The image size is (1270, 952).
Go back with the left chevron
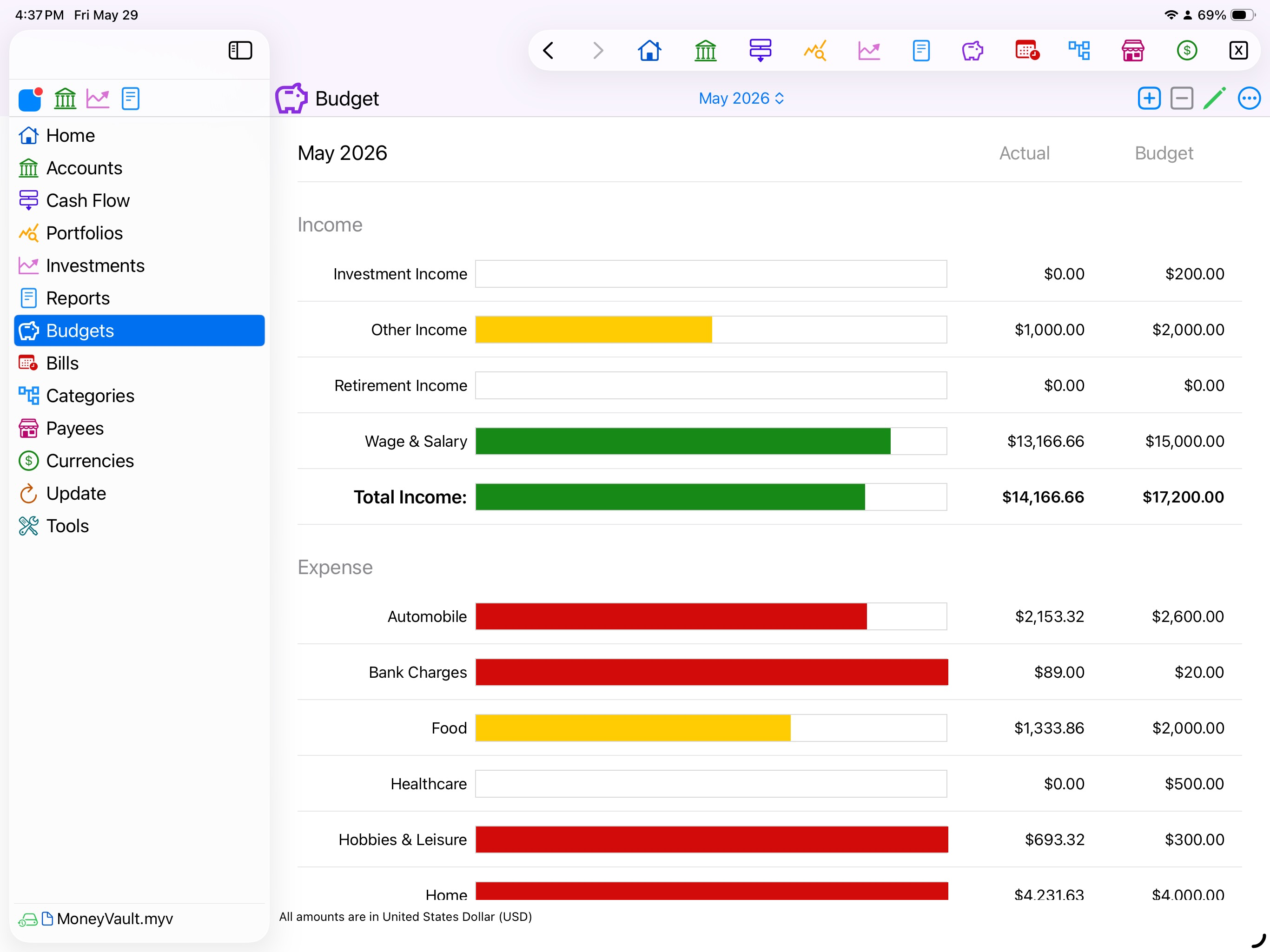pyautogui.click(x=549, y=51)
